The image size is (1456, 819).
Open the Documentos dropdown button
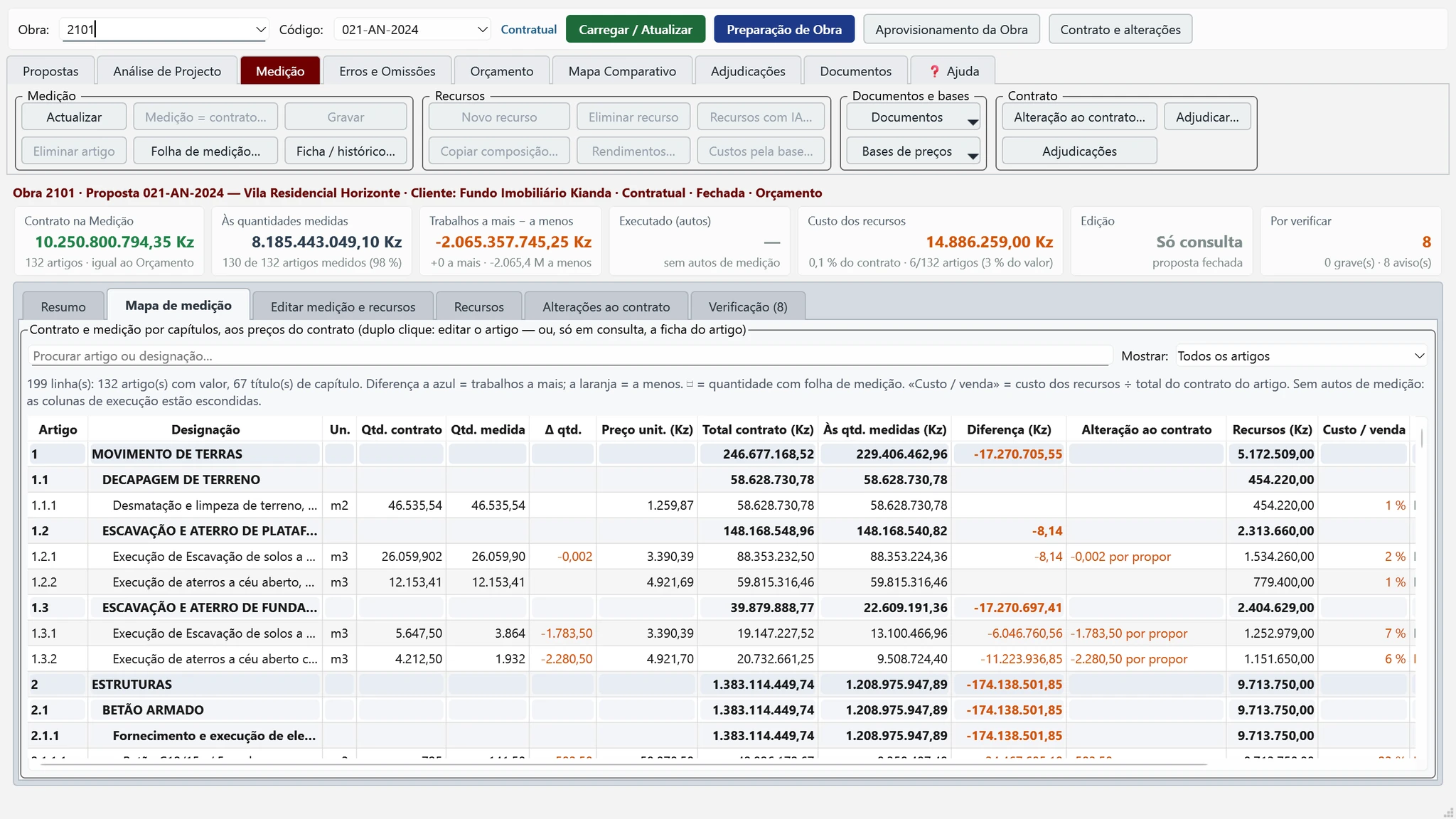tap(914, 117)
